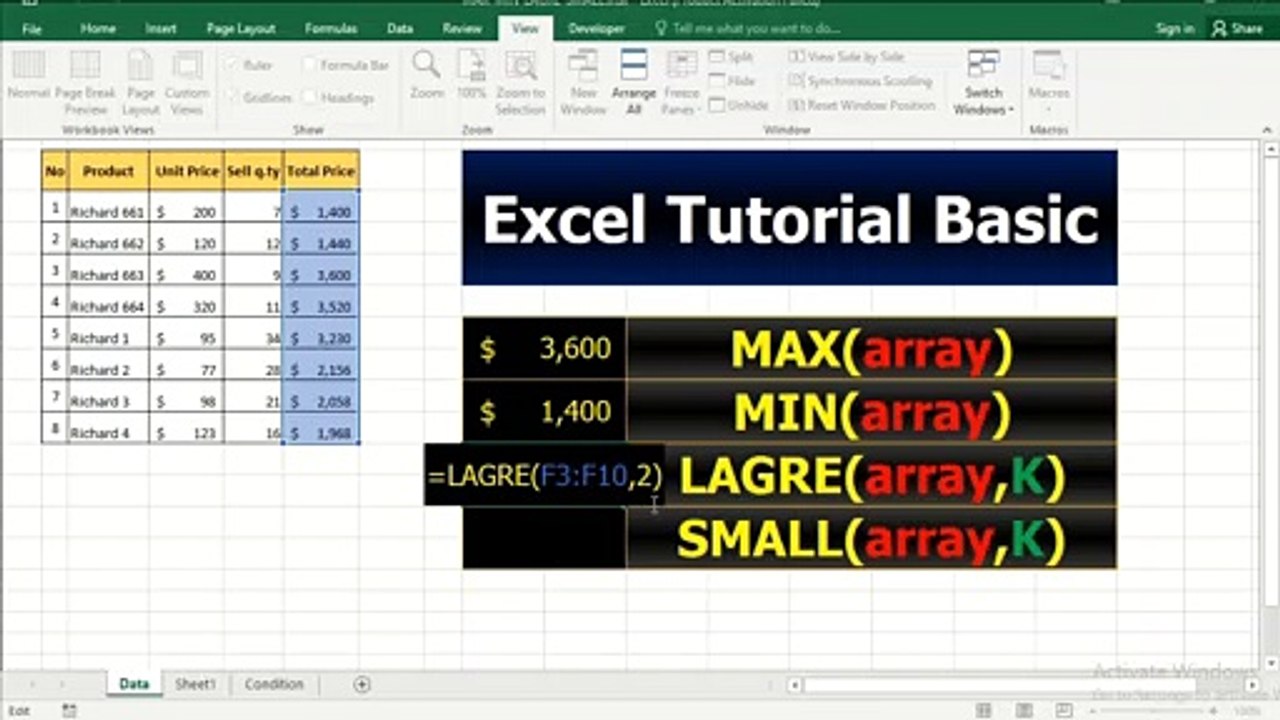The image size is (1280, 720).
Task: Select the MAX result cell $ 3,600
Action: coord(545,348)
